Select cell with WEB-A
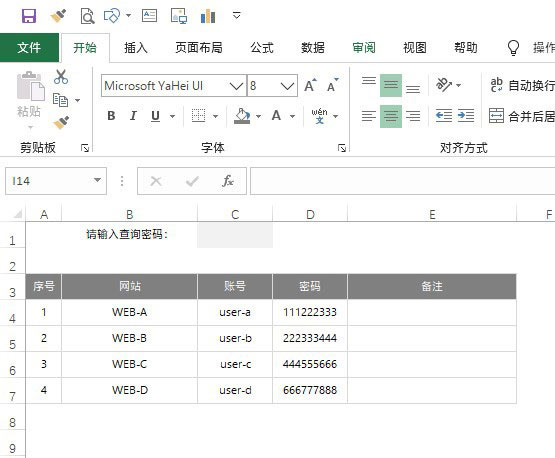 130,312
